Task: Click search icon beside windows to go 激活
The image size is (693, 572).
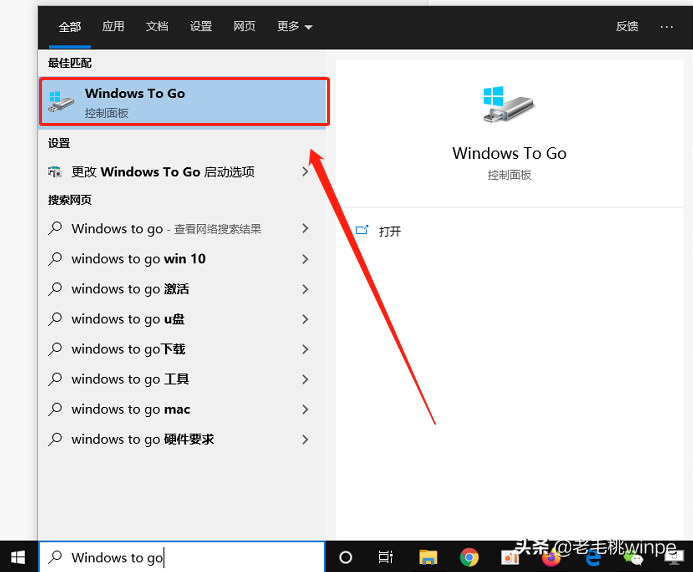Action: [55, 289]
